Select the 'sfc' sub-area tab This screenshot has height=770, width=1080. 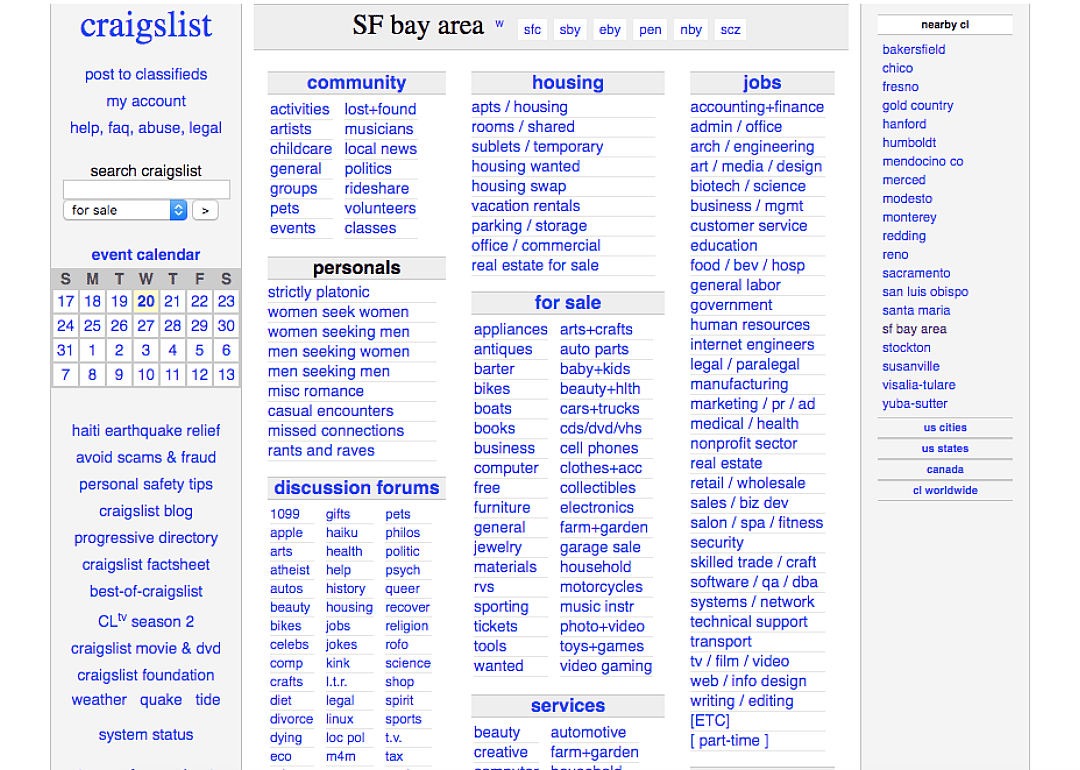532,30
